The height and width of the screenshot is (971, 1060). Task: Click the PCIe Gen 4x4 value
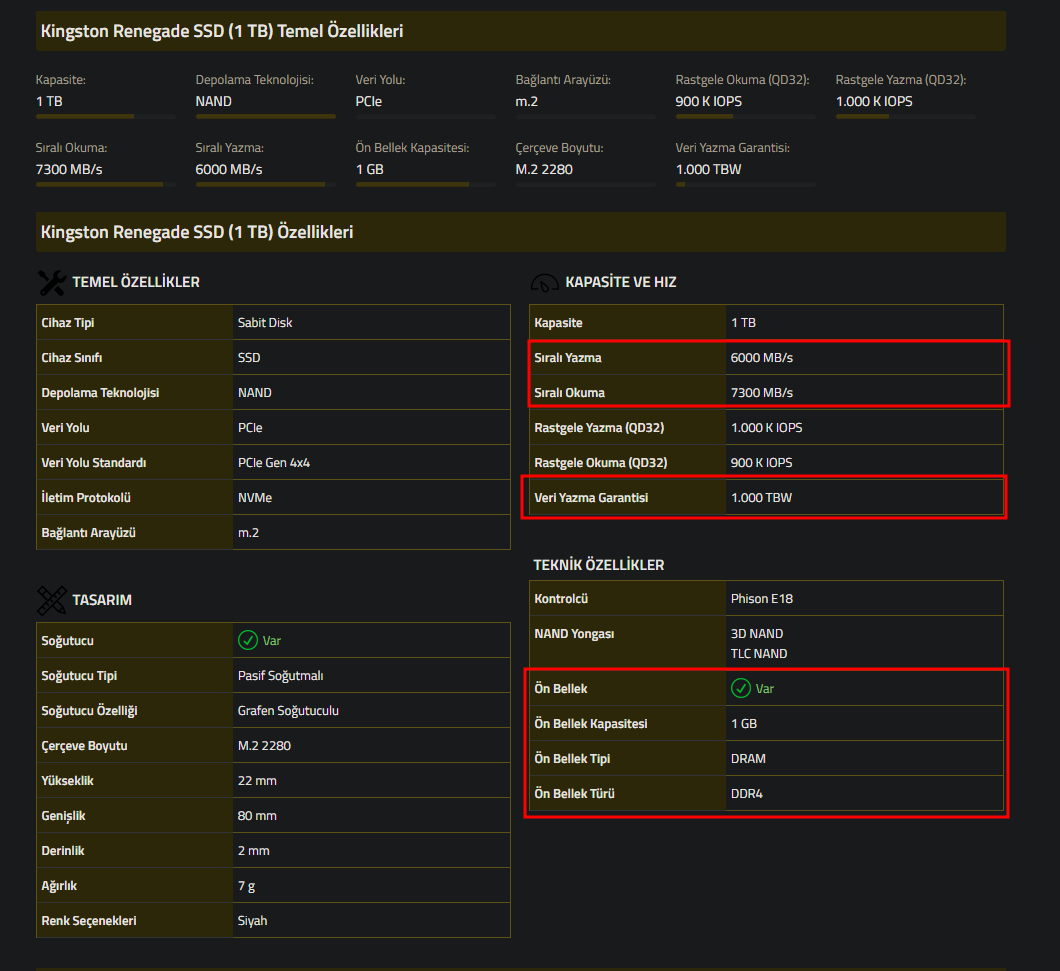(x=274, y=463)
